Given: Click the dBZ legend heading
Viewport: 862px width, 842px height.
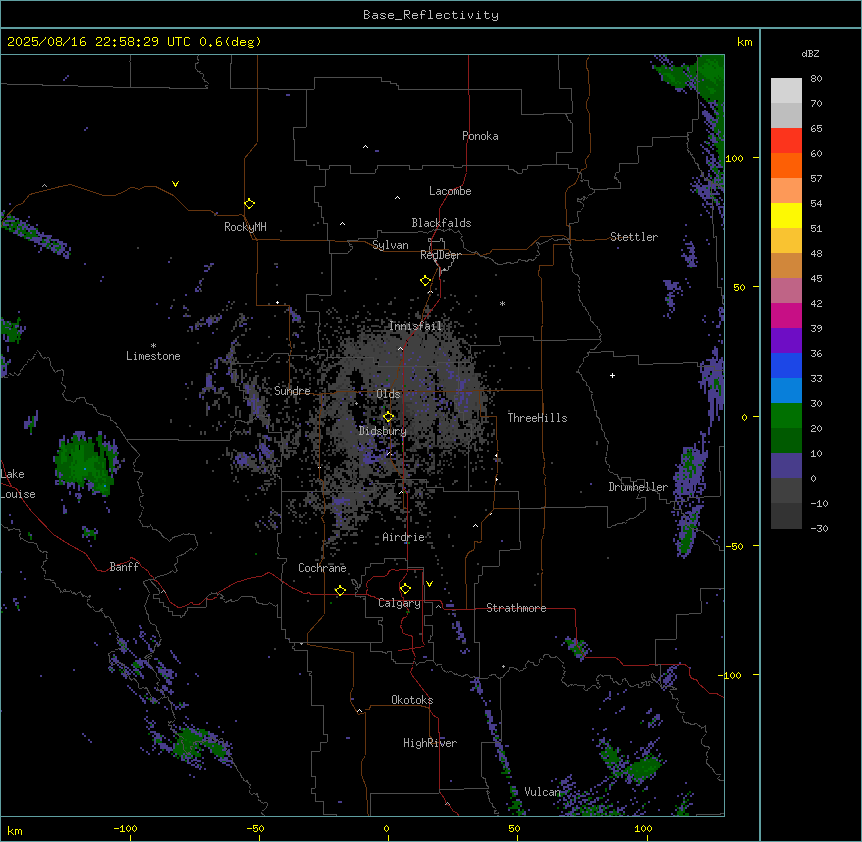Looking at the screenshot, I should (810, 53).
